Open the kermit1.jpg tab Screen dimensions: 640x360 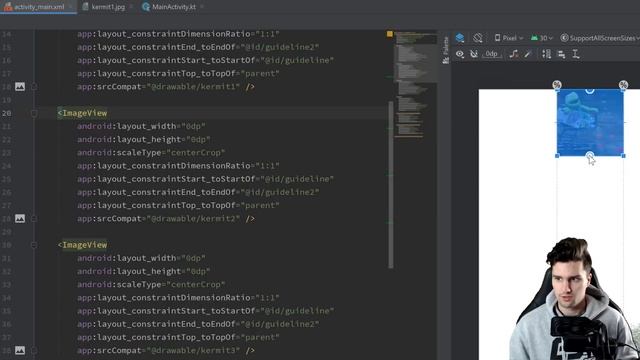(109, 7)
